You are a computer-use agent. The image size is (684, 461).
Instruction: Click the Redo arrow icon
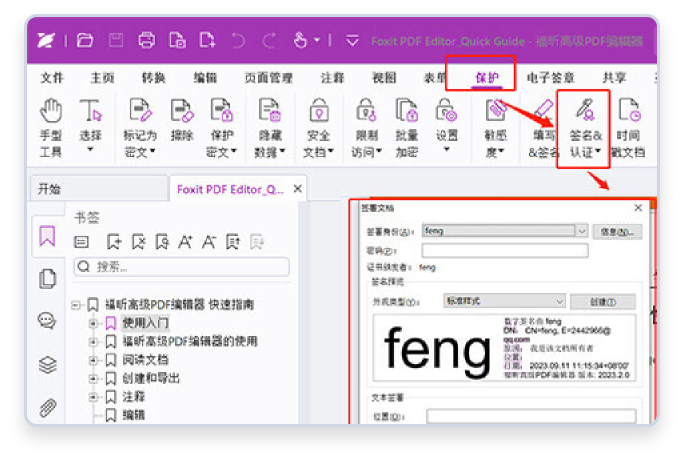tap(269, 41)
